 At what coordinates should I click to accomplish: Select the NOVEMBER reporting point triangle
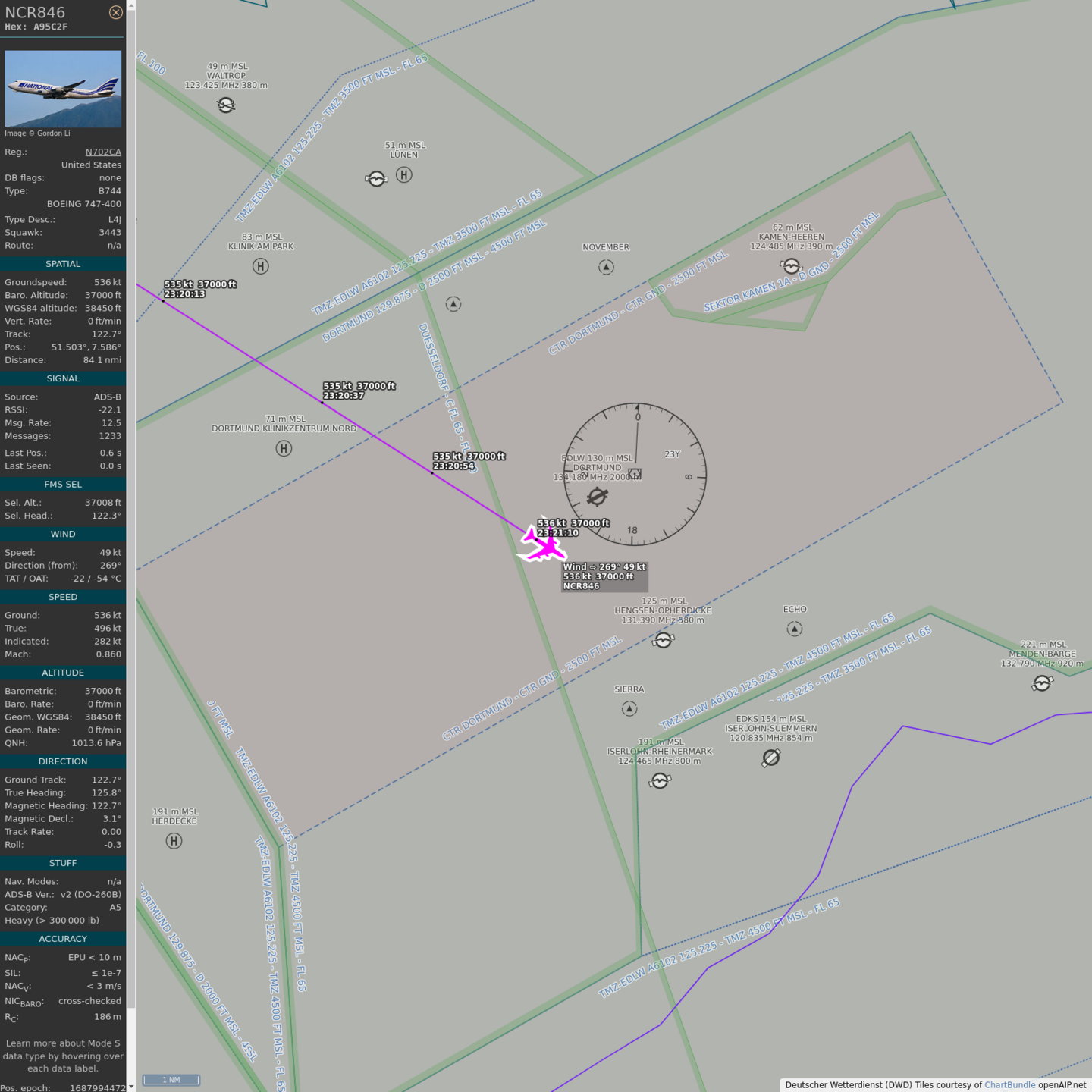(606, 267)
